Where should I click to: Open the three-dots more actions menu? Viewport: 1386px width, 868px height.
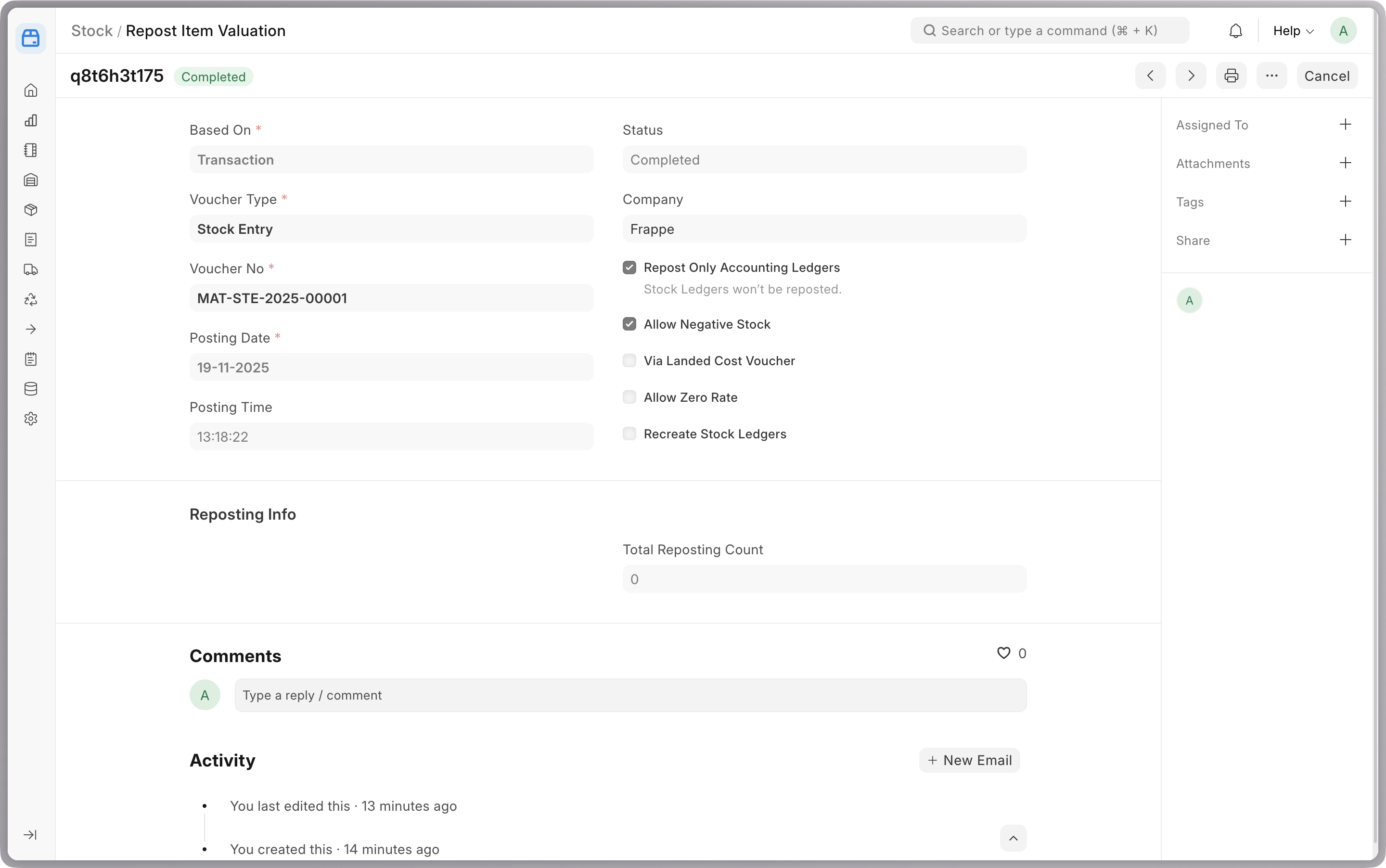click(x=1272, y=76)
